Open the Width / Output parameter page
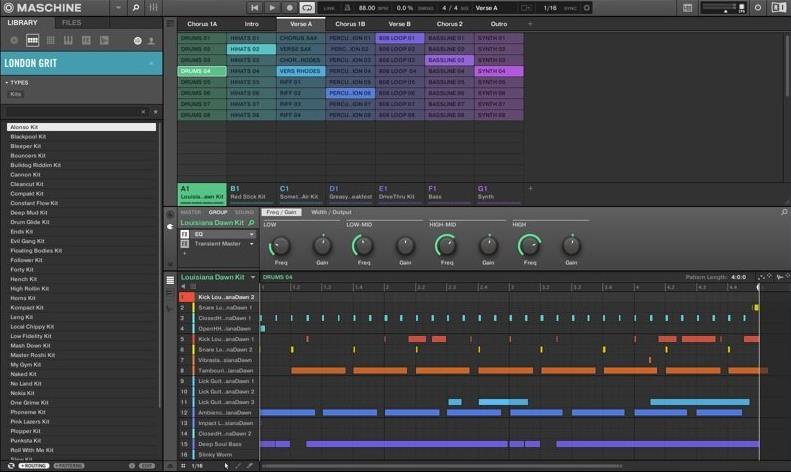This screenshot has height=472, width=791. click(x=331, y=212)
